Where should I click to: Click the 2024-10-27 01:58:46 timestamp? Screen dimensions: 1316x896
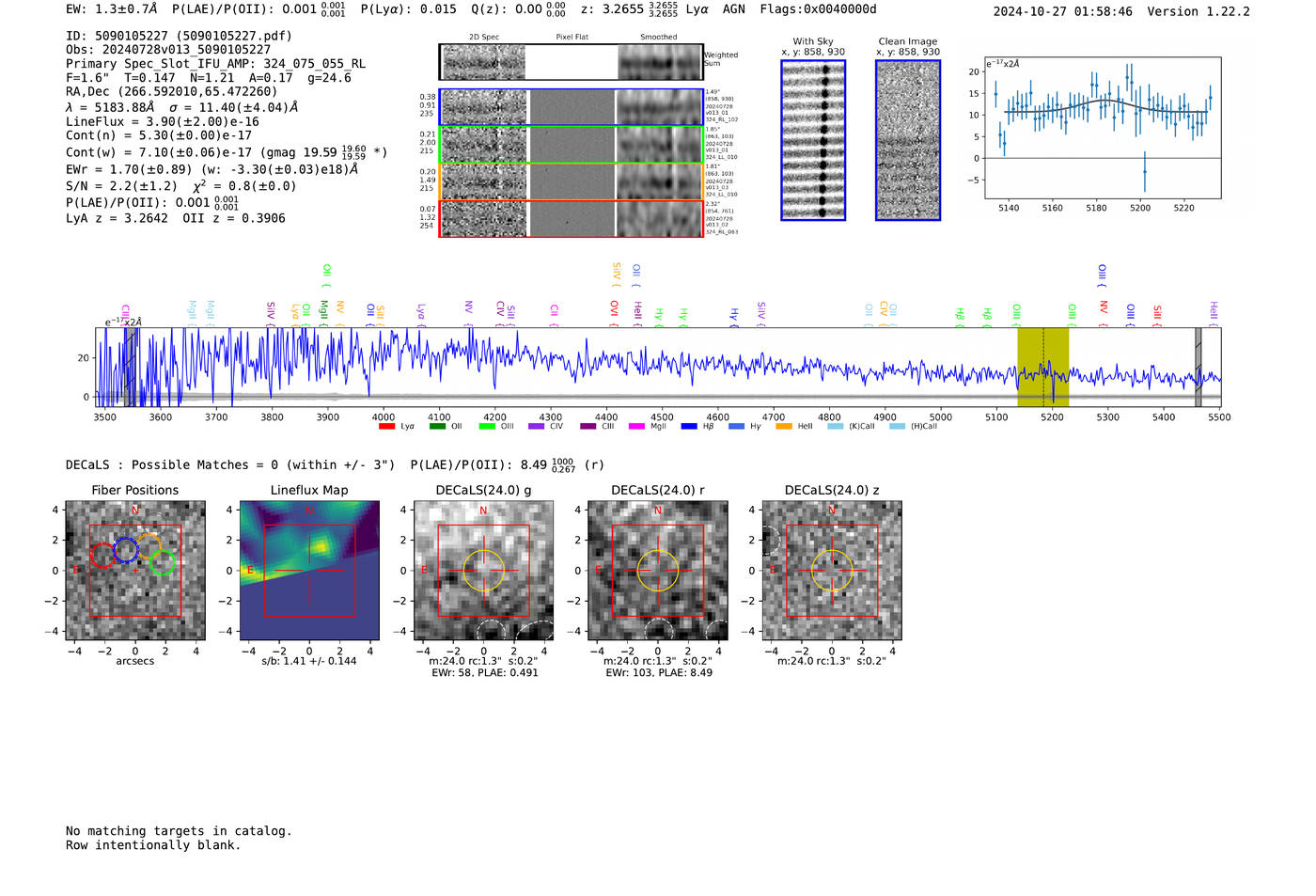1062,11
